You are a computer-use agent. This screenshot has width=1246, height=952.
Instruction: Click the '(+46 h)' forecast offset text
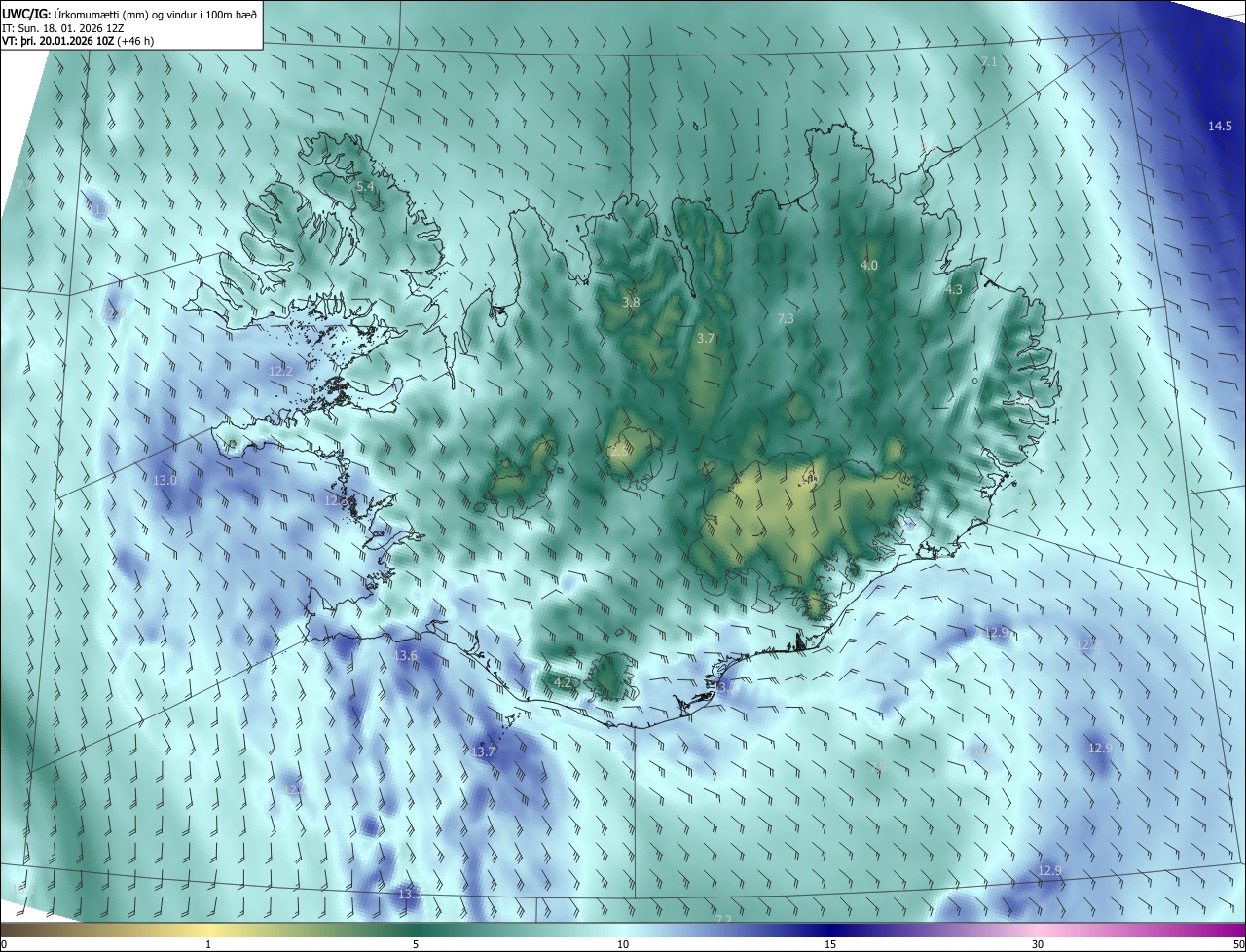click(x=135, y=41)
